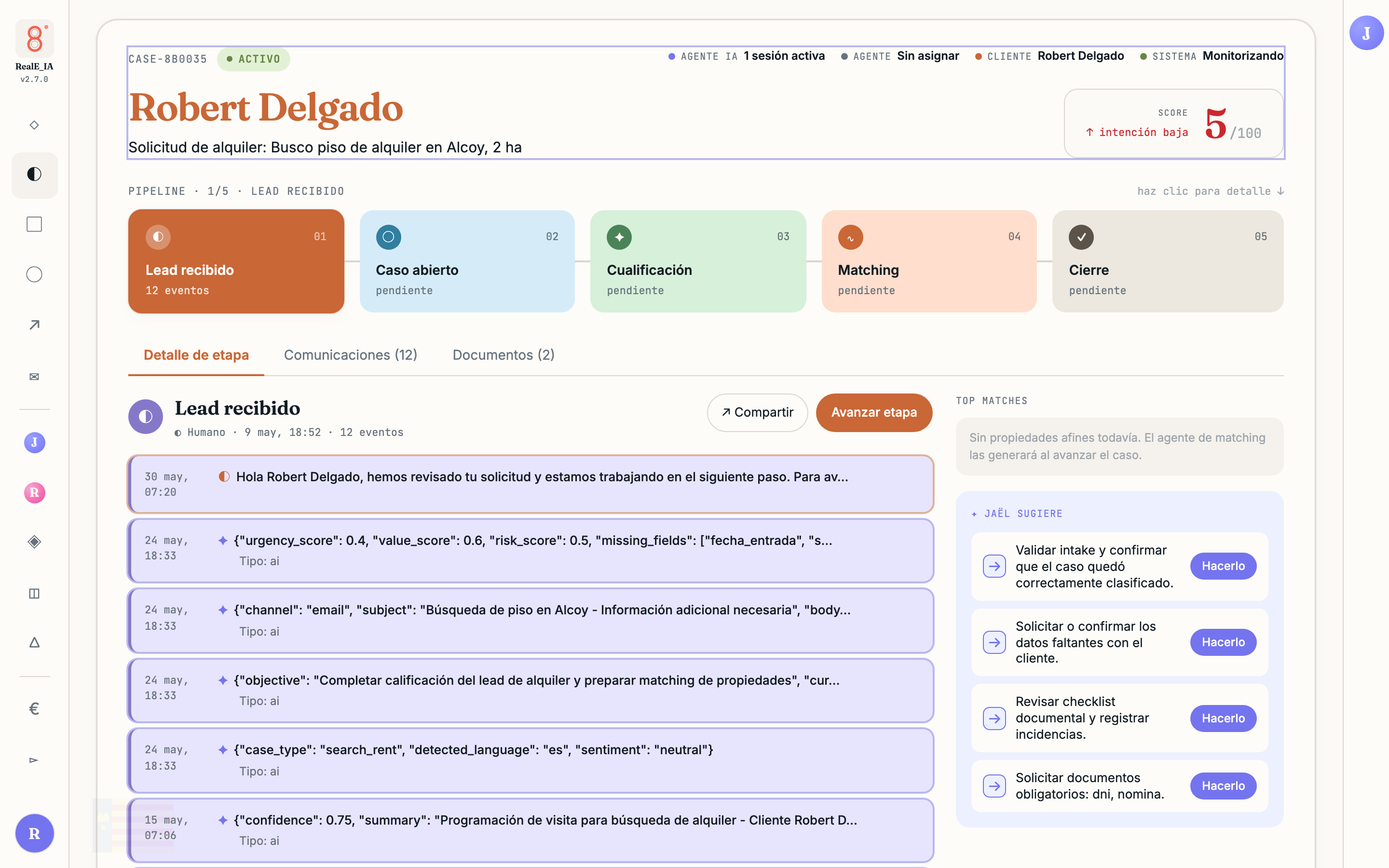Open the diagonal arrow sidebar icon
1389x868 pixels.
click(34, 325)
